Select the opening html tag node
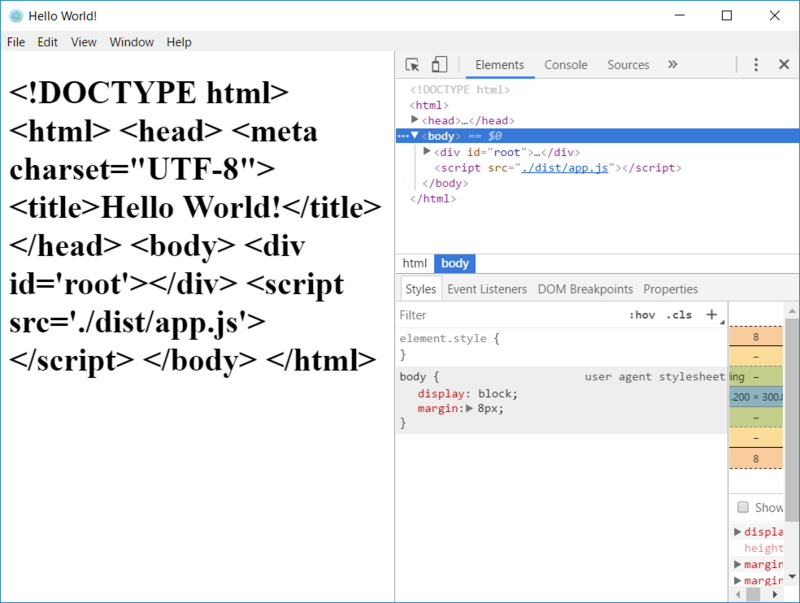This screenshot has height=603, width=800. [429, 105]
